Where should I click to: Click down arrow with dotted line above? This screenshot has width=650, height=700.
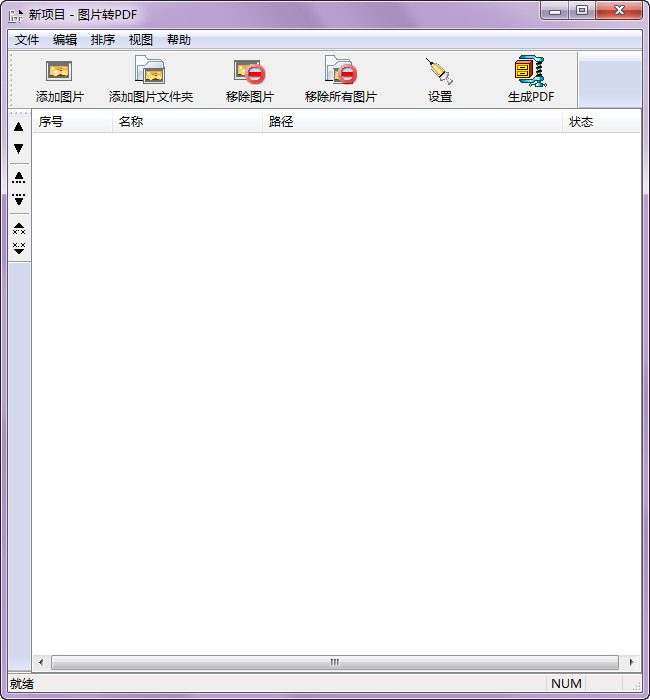pos(19,199)
